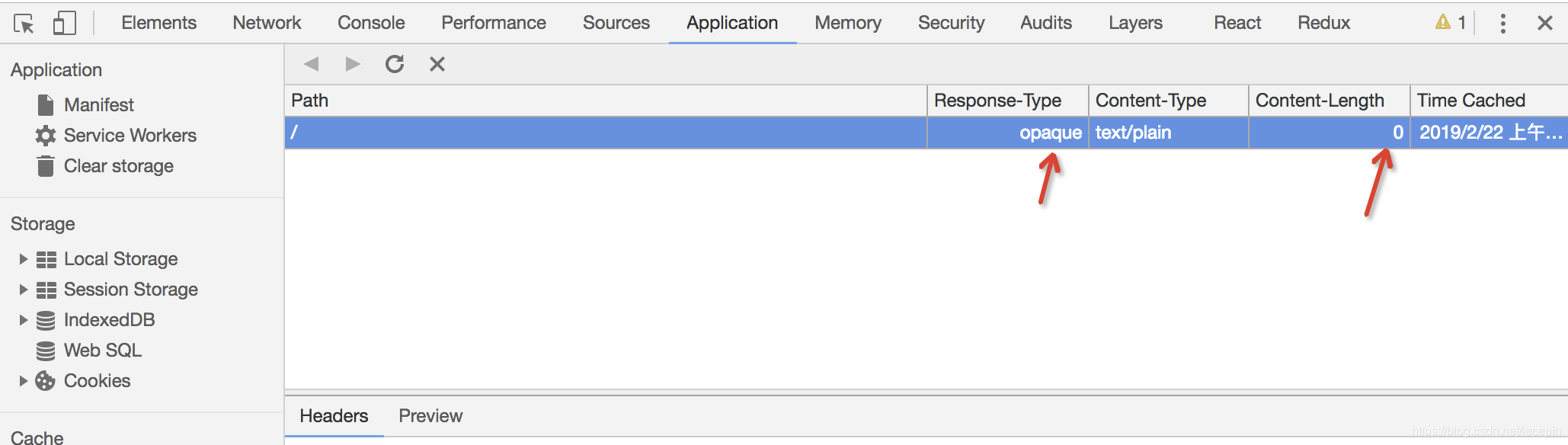The height and width of the screenshot is (445, 1568).
Task: Expand the Session Storage tree
Action: click(23, 290)
